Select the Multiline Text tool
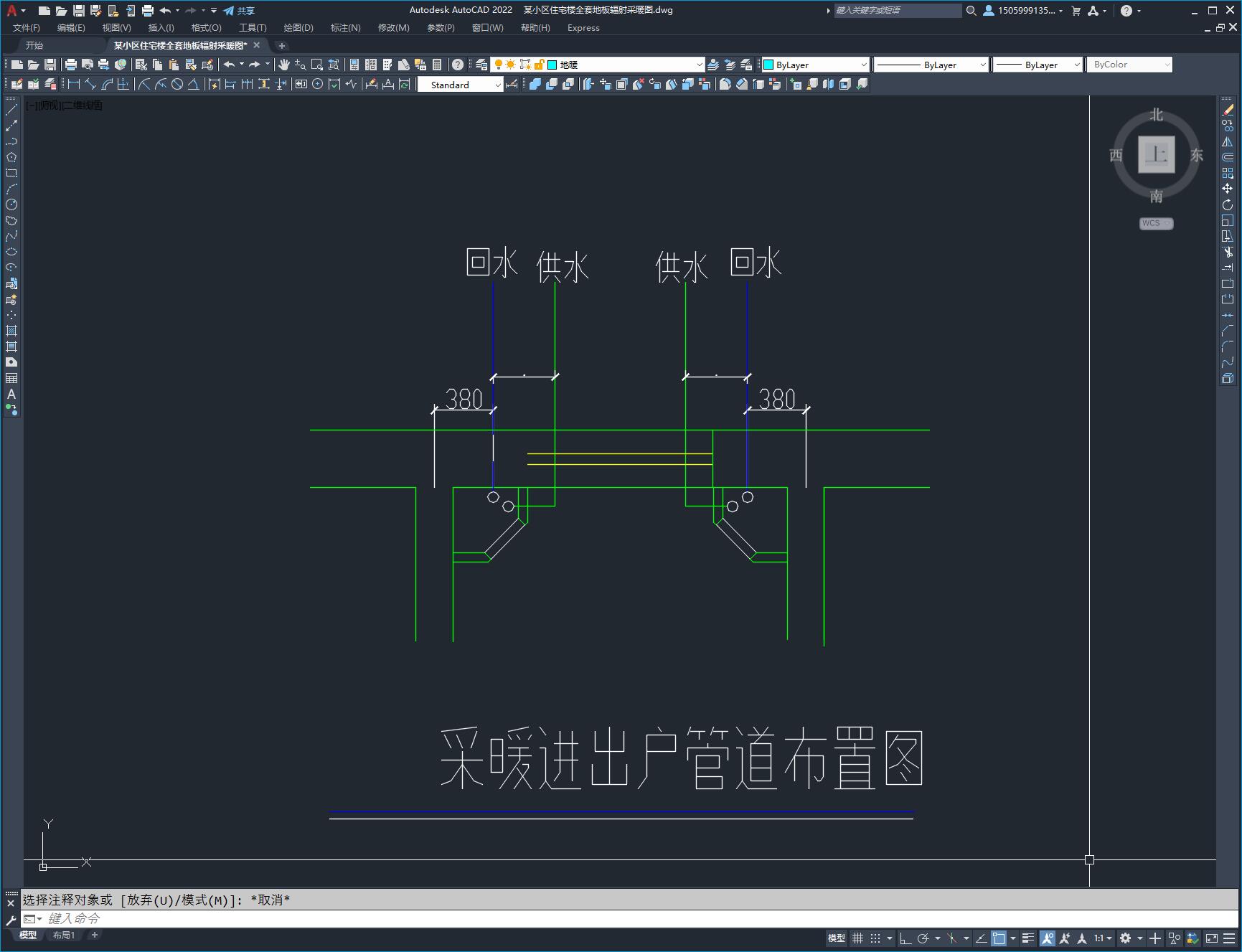Screen dimensions: 1242x952 click(x=11, y=394)
